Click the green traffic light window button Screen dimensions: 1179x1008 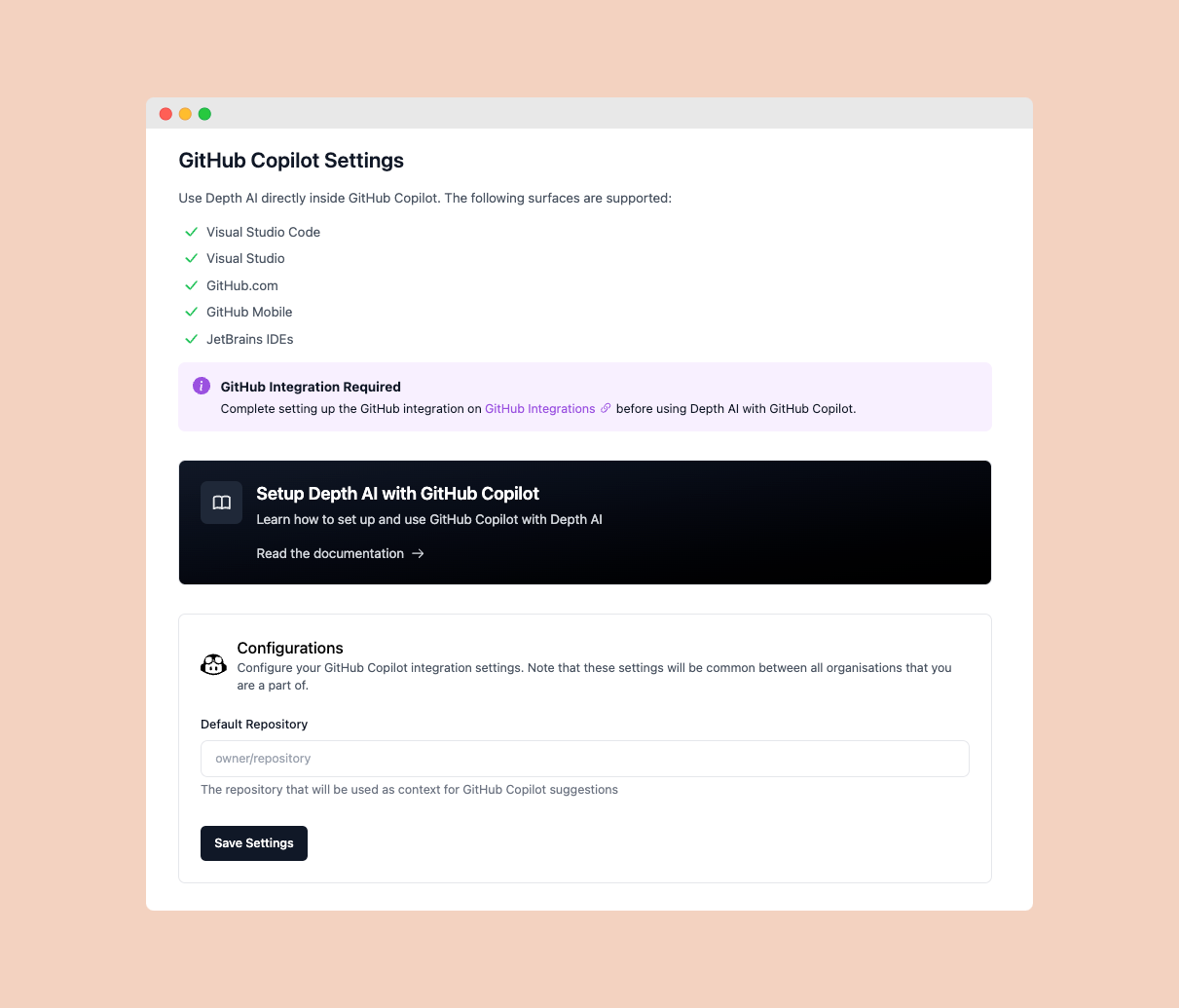[x=204, y=113]
